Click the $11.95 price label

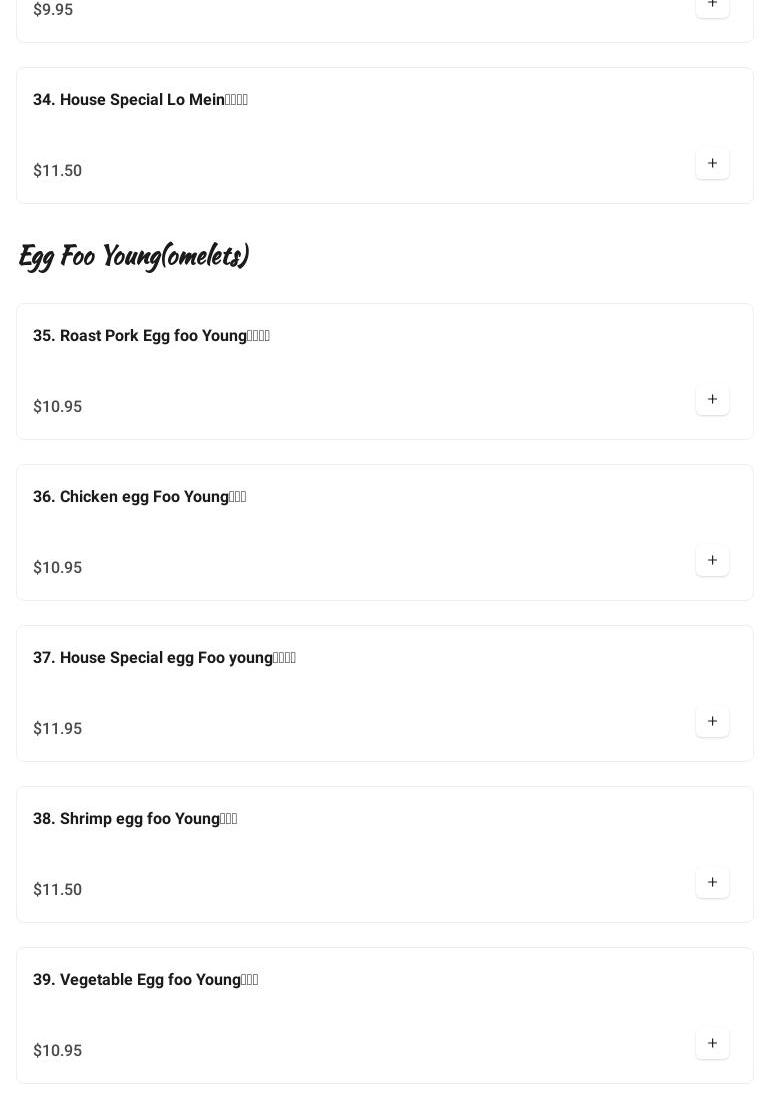pyautogui.click(x=58, y=729)
